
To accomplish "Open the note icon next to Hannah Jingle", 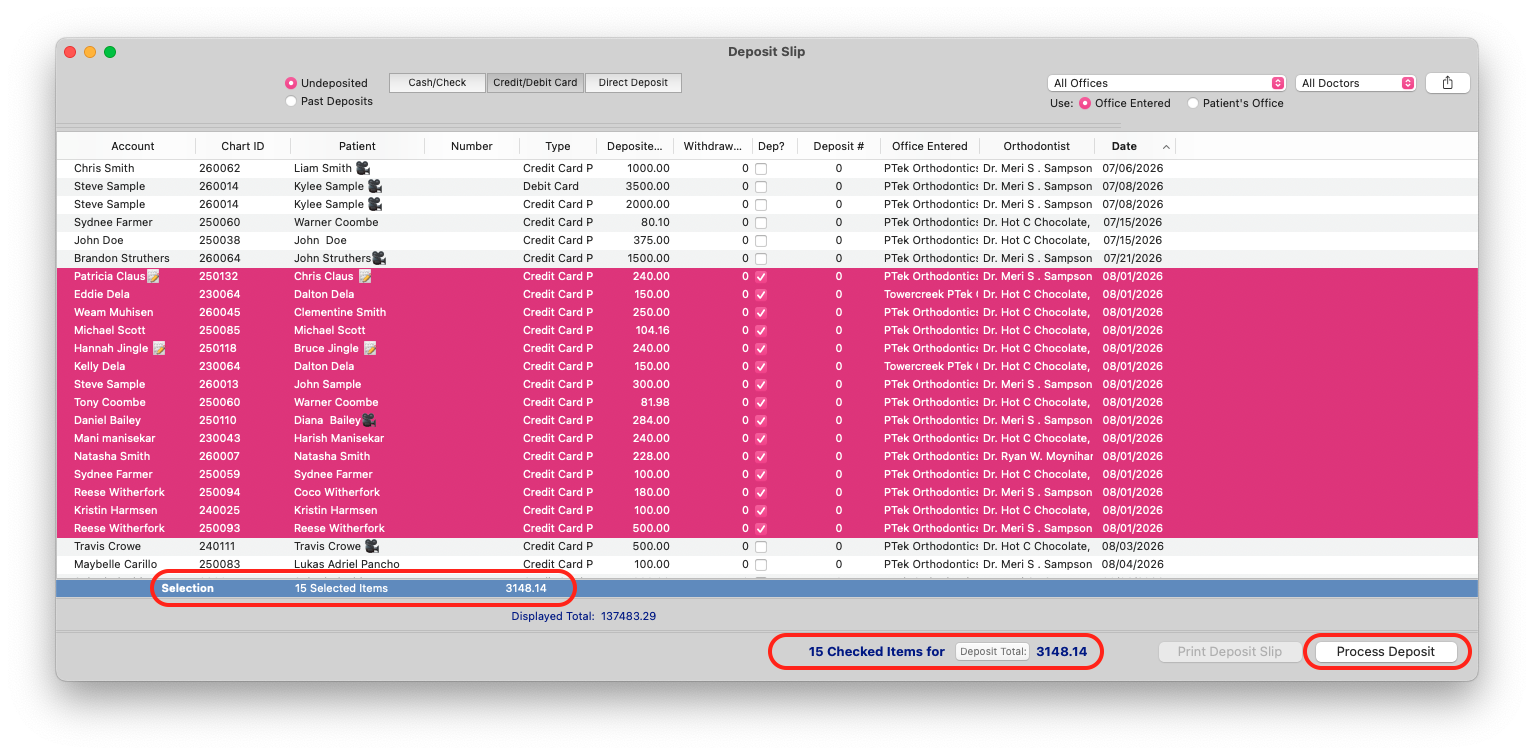I will (158, 348).
